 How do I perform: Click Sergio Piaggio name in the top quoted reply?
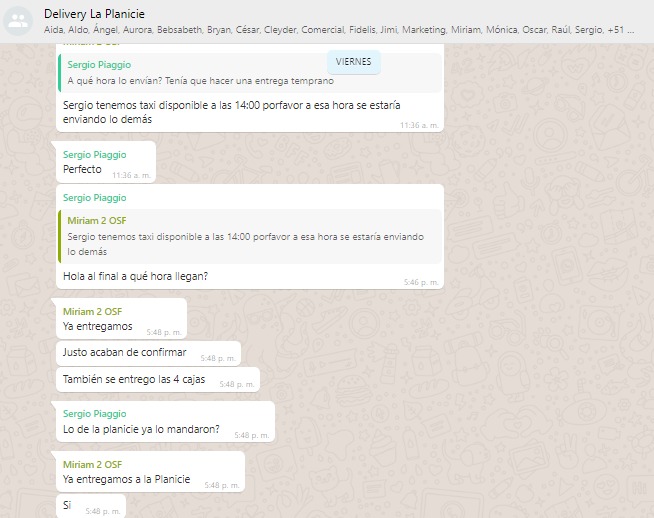pyautogui.click(x=99, y=65)
